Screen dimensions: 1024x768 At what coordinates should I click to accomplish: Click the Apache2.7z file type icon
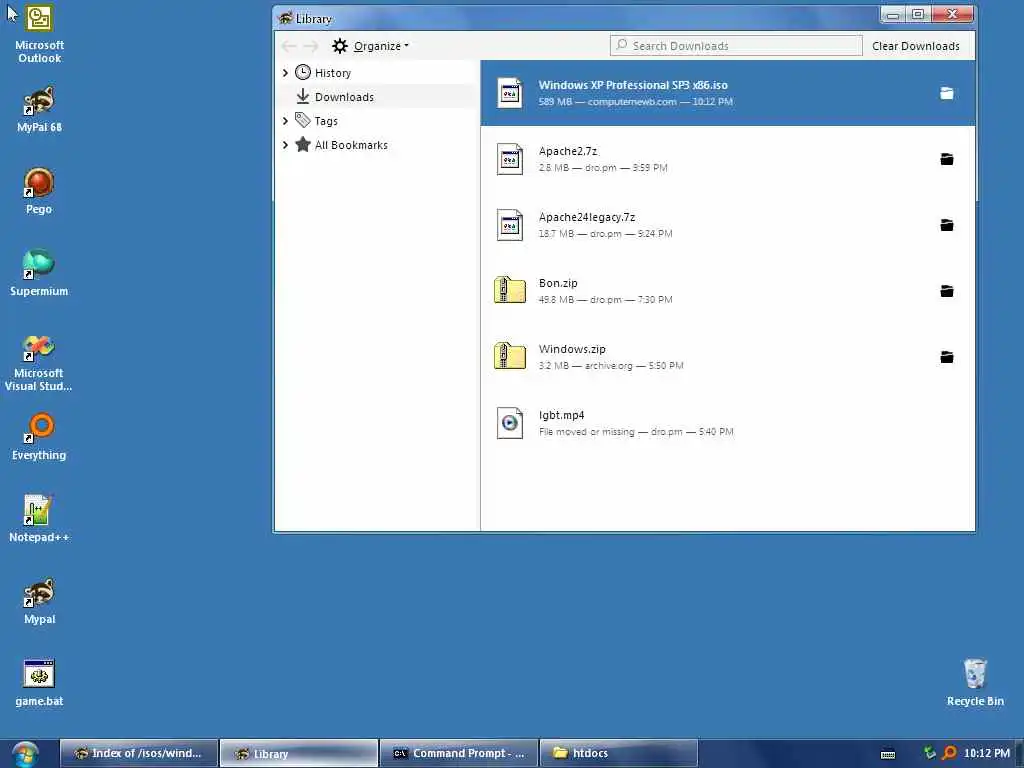coord(509,159)
